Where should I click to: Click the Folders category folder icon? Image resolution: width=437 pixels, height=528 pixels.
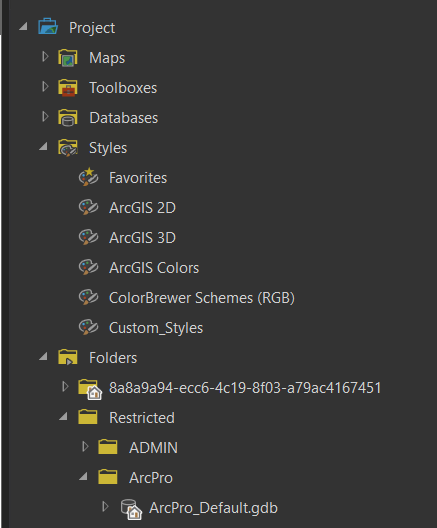pyautogui.click(x=68, y=357)
